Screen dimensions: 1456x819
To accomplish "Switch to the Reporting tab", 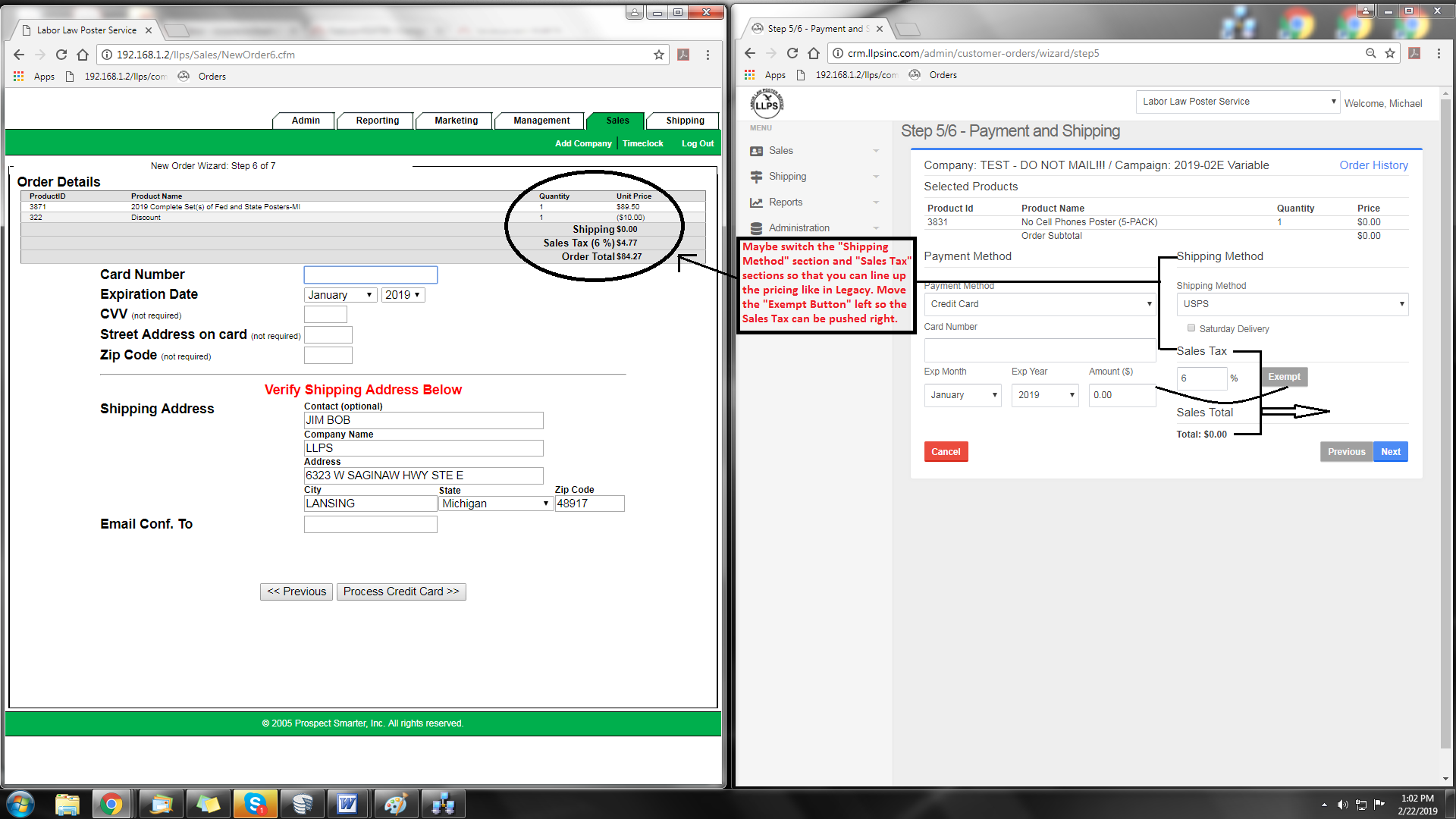I will click(377, 121).
